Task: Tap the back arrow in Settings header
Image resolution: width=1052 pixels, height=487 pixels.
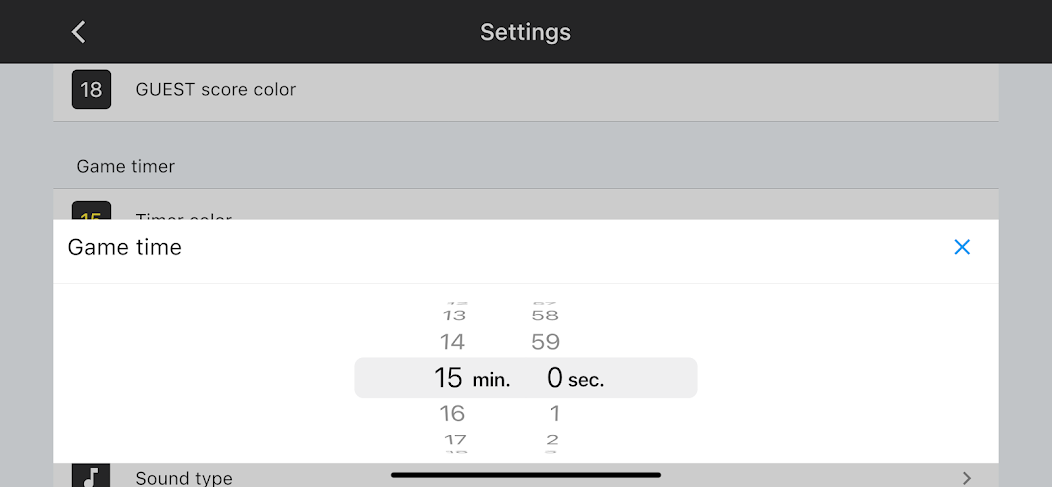Action: click(x=79, y=32)
